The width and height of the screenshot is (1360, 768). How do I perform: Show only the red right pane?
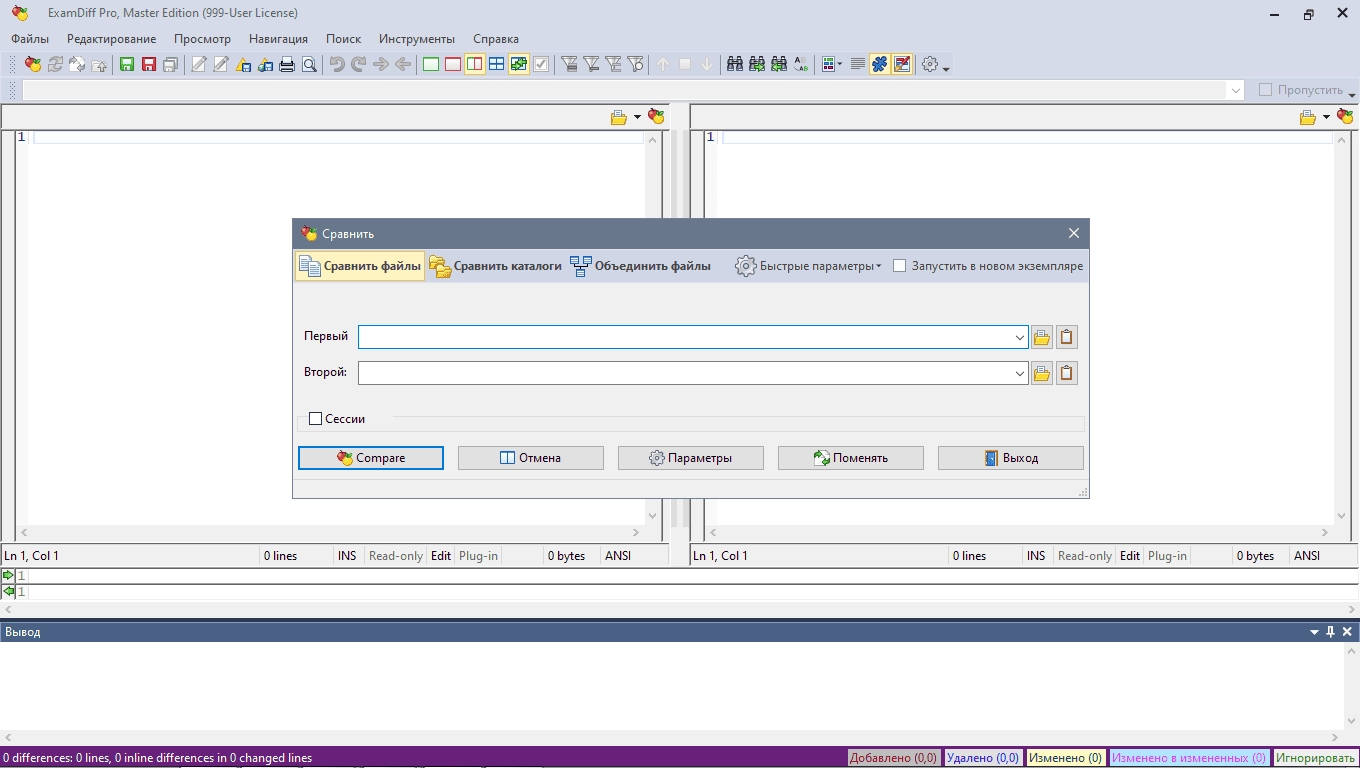453,64
